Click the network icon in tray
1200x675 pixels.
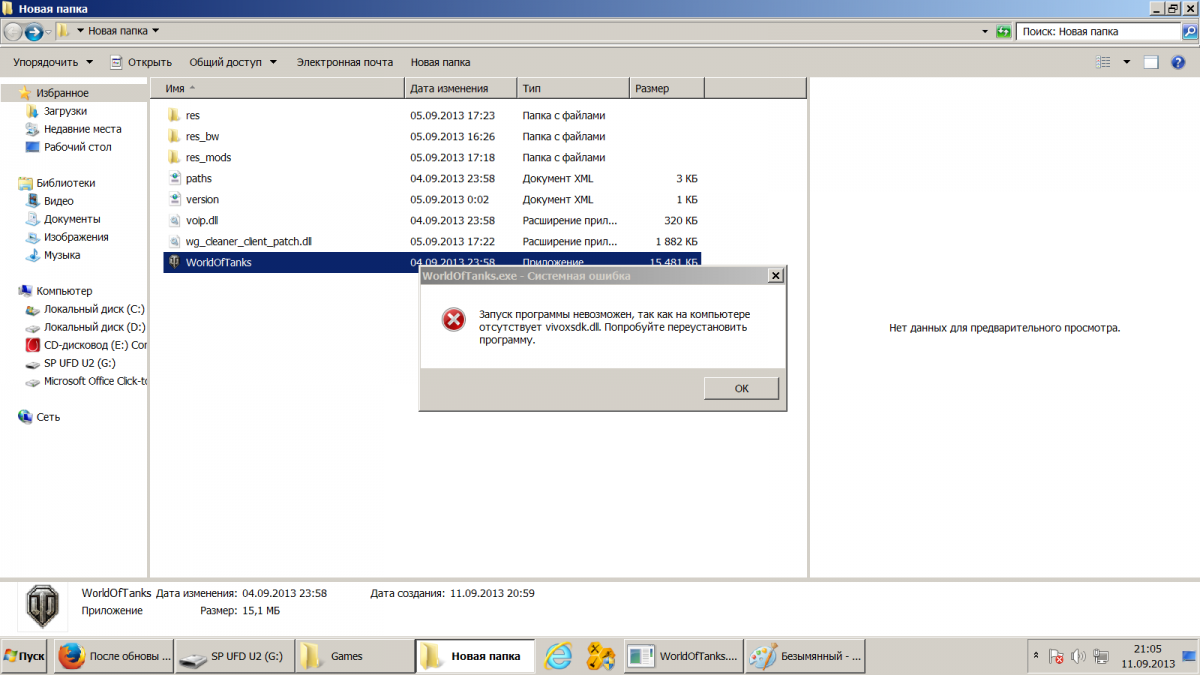click(x=1100, y=656)
